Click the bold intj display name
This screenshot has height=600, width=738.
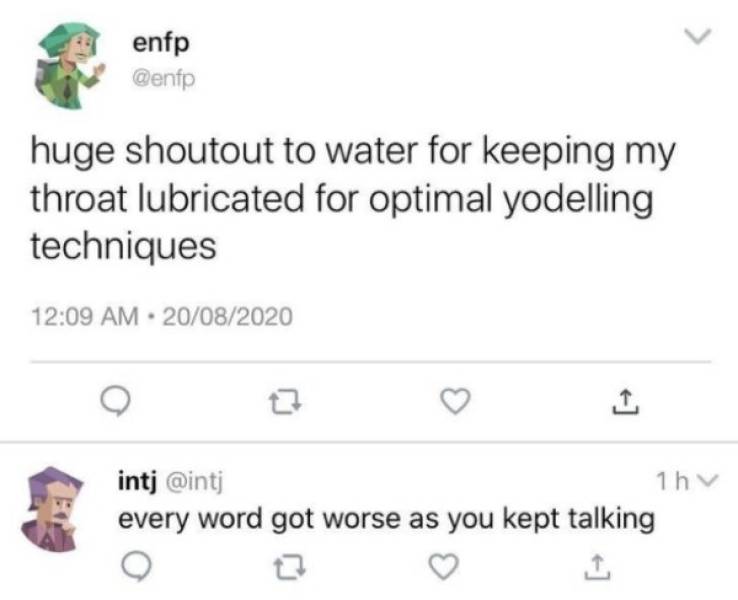tap(137, 482)
